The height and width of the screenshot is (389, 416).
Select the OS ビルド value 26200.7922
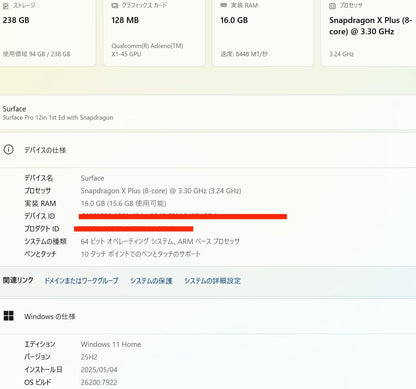coord(99,382)
